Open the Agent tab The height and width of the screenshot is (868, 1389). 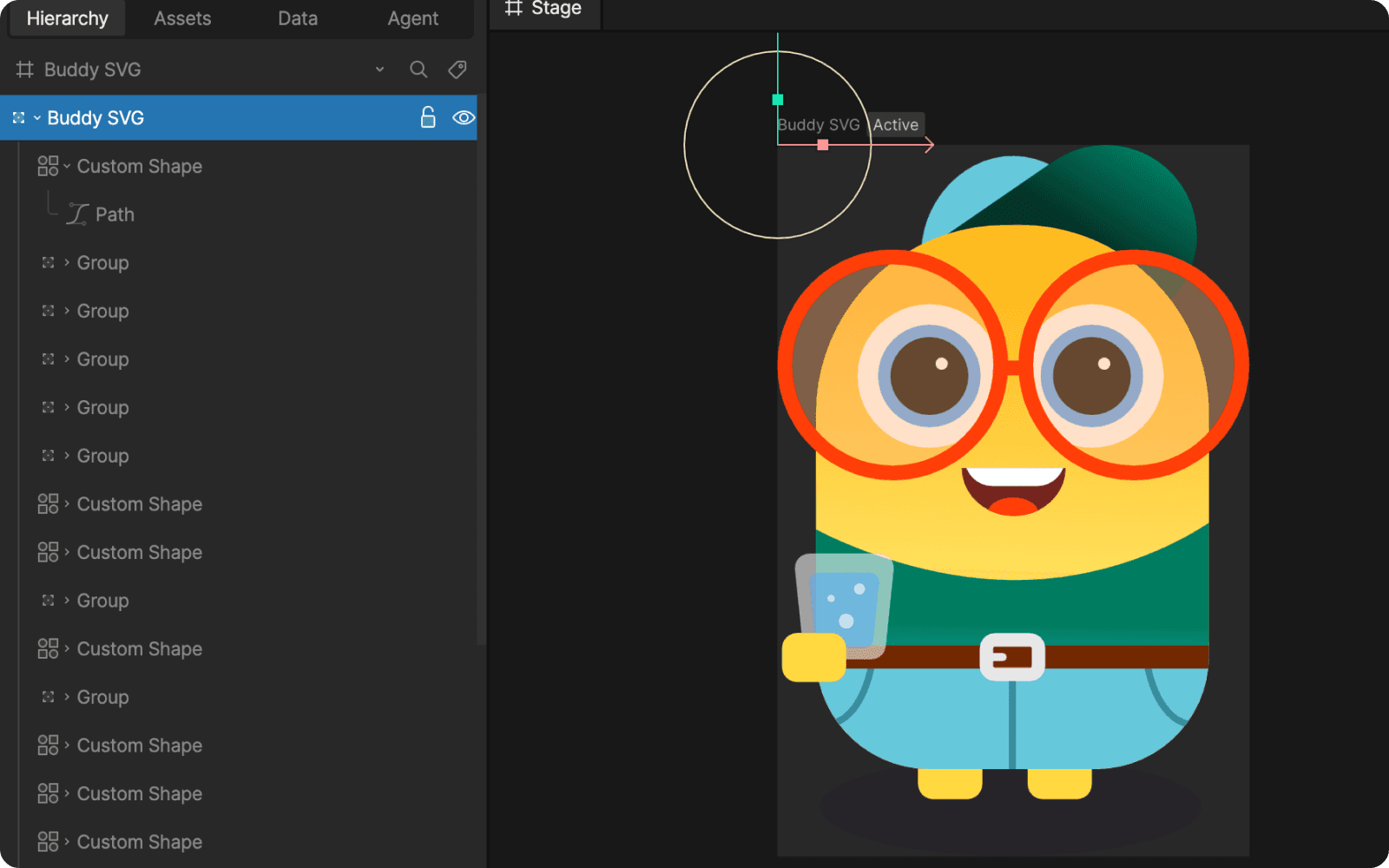(x=413, y=18)
